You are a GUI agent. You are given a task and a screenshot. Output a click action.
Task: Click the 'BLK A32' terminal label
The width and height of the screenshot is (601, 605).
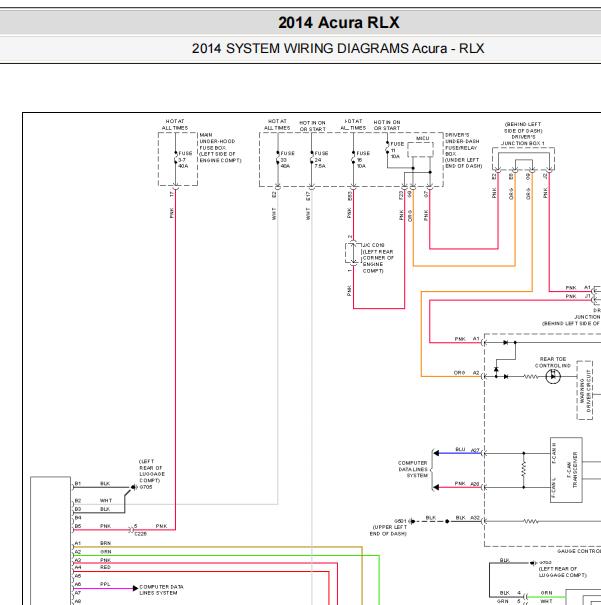pos(468,517)
